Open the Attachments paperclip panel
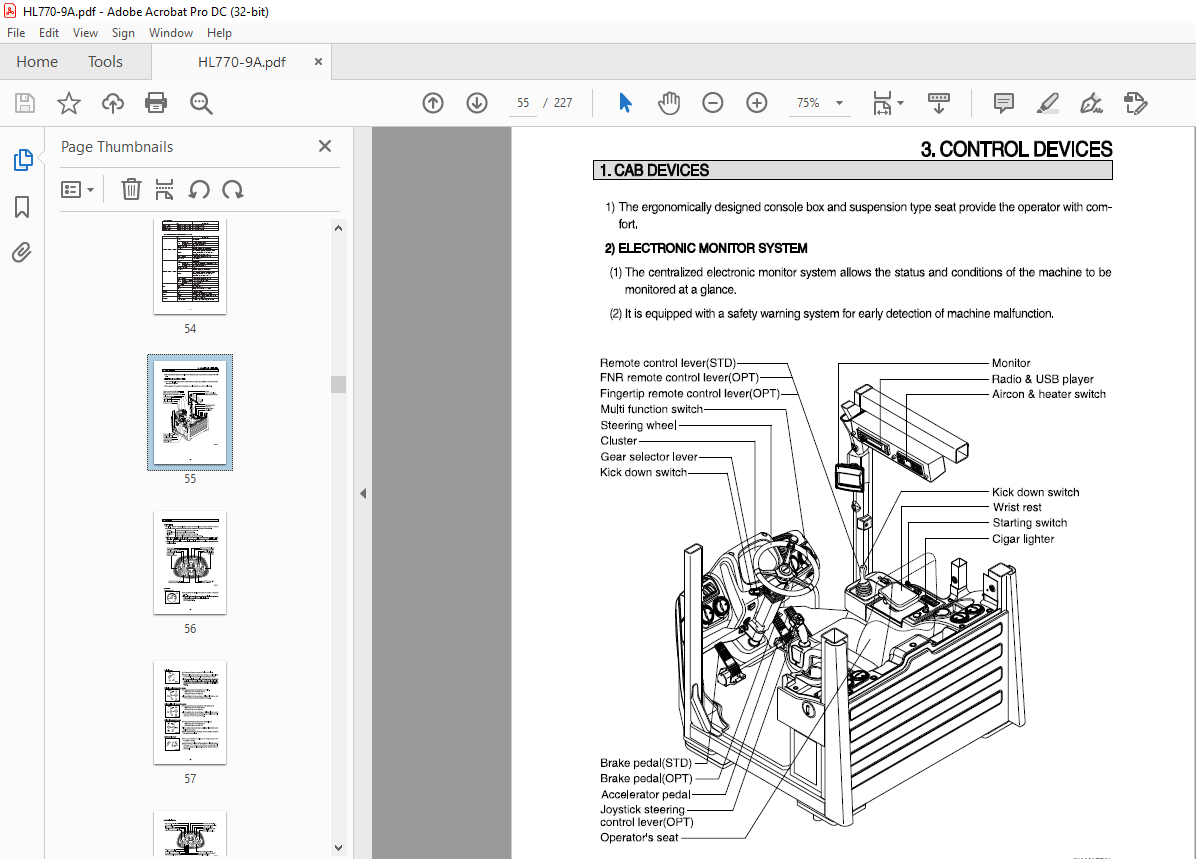This screenshot has height=859, width=1196. [22, 253]
